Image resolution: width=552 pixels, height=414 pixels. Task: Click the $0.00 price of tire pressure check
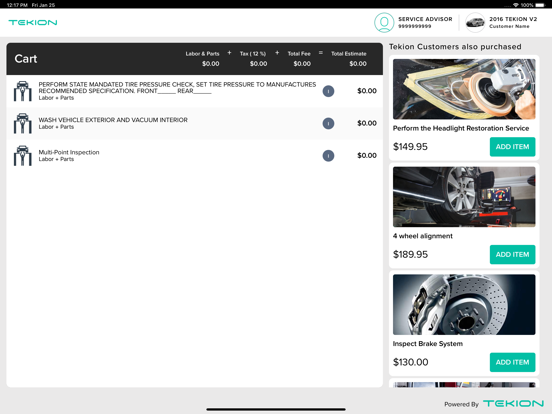[x=367, y=91]
